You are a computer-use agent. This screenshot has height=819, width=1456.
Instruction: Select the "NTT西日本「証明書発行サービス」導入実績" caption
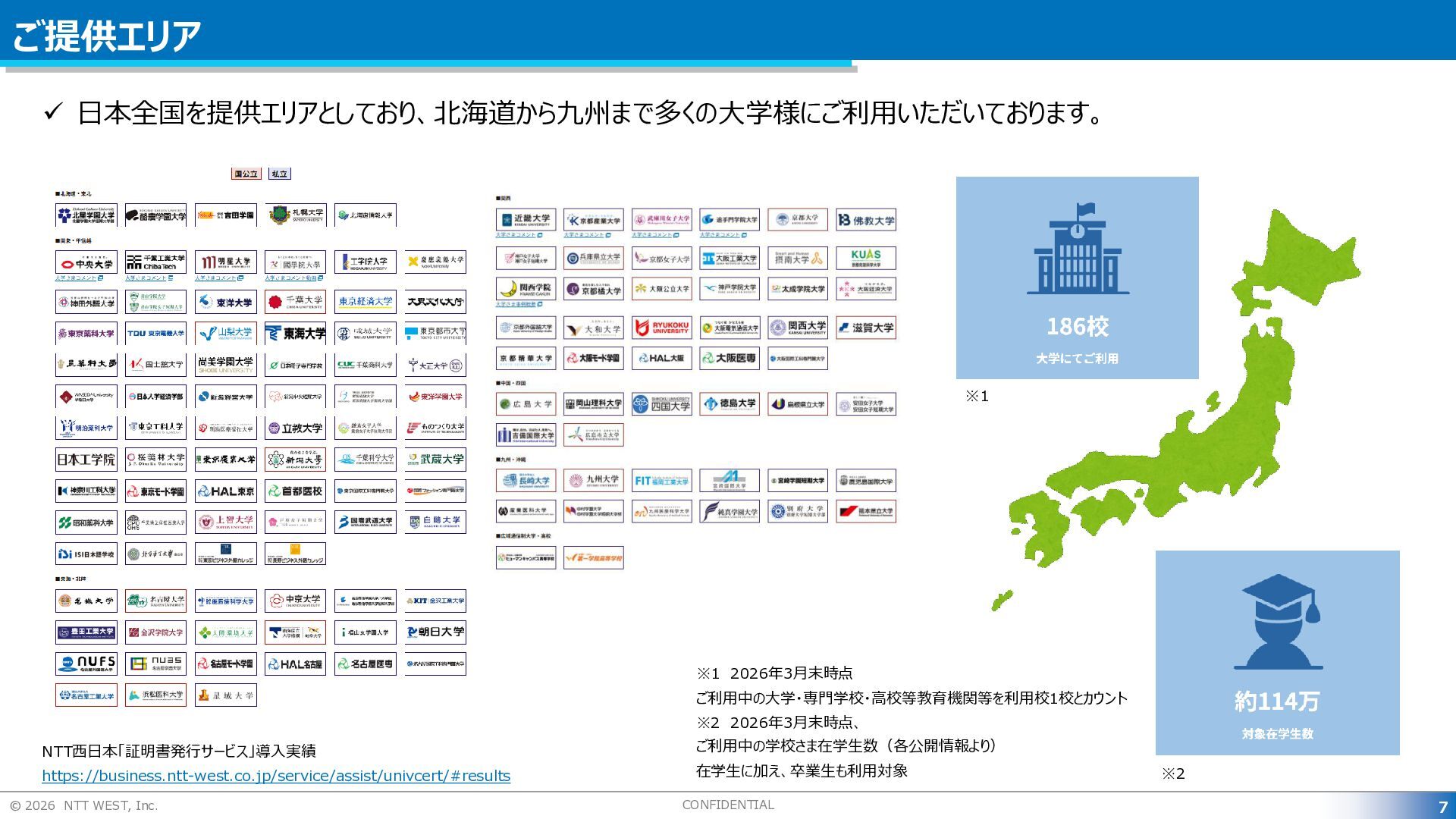pos(179,751)
